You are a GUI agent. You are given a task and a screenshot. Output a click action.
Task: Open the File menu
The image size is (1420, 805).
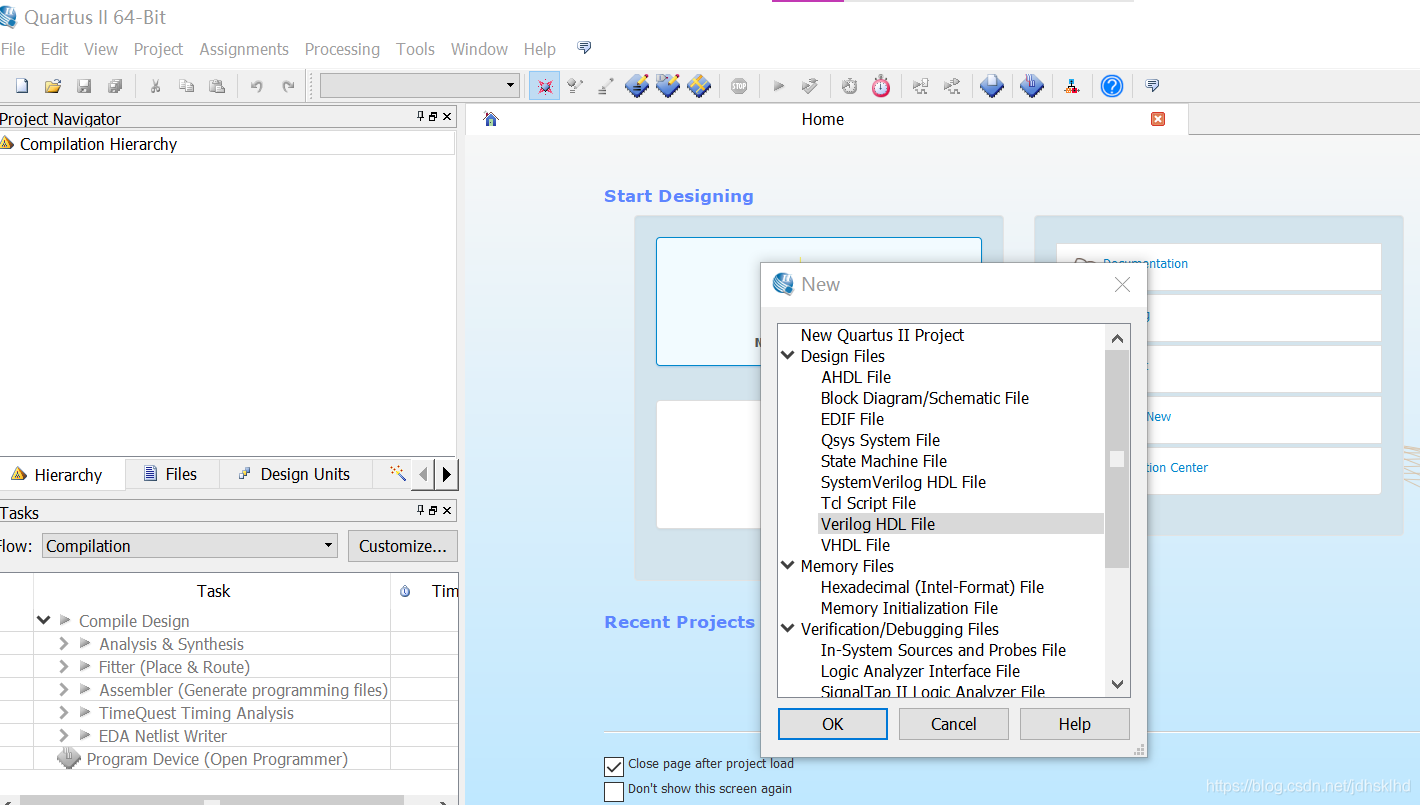coord(13,49)
